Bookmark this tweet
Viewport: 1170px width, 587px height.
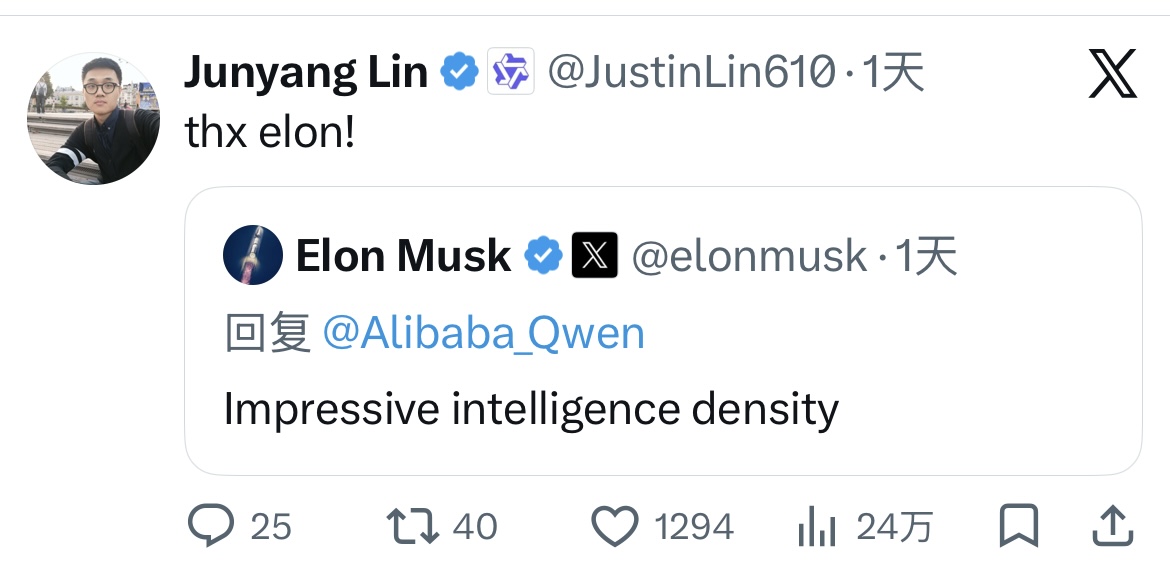click(x=1019, y=526)
